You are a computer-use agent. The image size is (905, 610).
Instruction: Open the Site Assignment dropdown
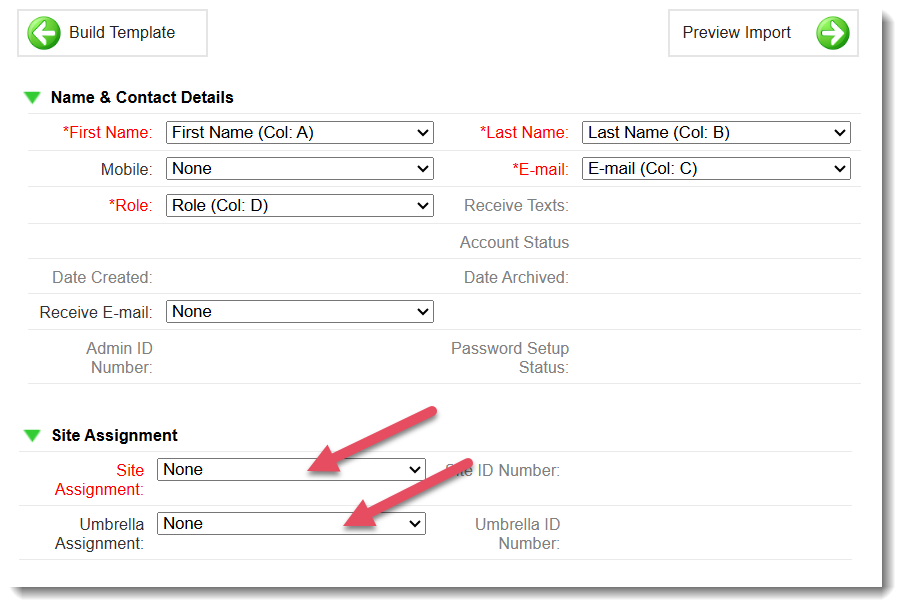[291, 469]
